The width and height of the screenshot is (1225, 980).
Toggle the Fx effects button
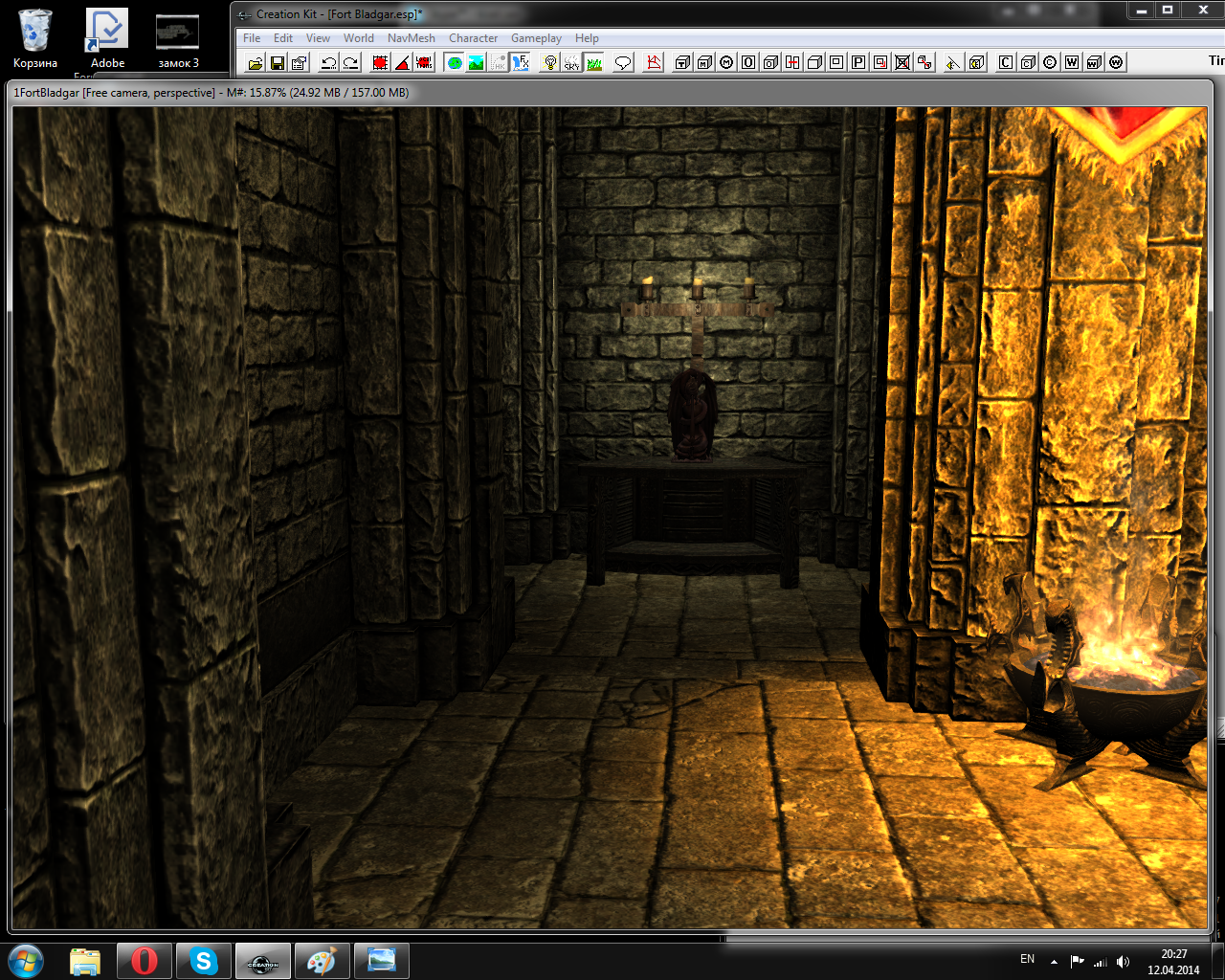point(521,62)
